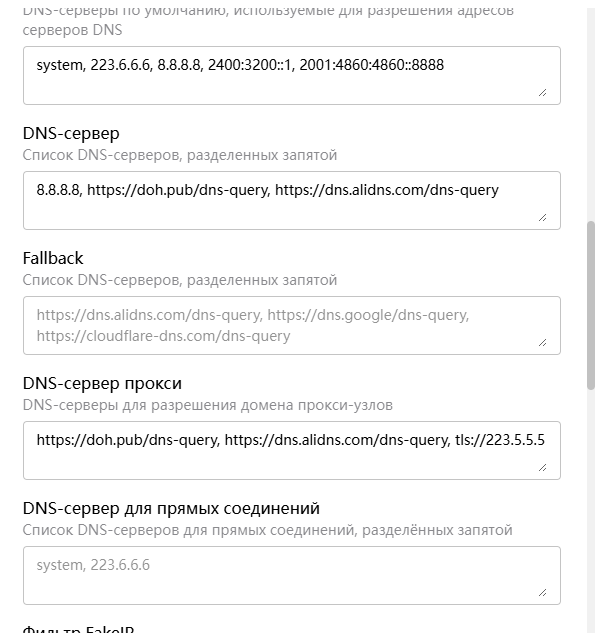616x633 pixels.
Task: Click the partially visible Фильтр FakeIP heading
Action: [78, 628]
